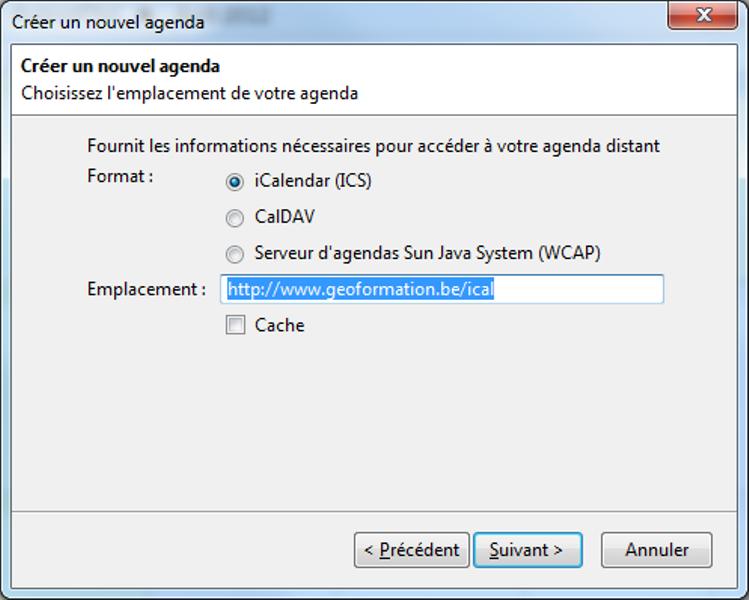Click the CalDAV label text
Viewport: 749px width, 600px height.
tap(285, 217)
